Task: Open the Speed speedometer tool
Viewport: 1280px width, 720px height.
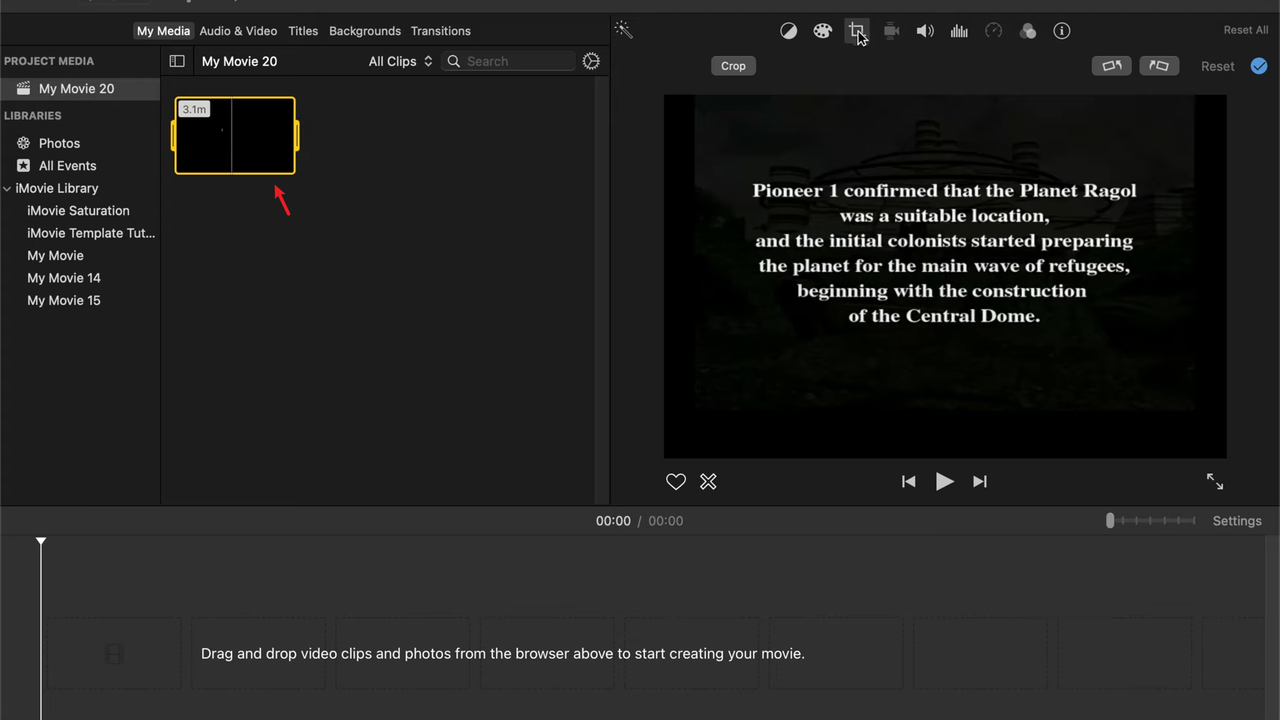Action: tap(993, 31)
